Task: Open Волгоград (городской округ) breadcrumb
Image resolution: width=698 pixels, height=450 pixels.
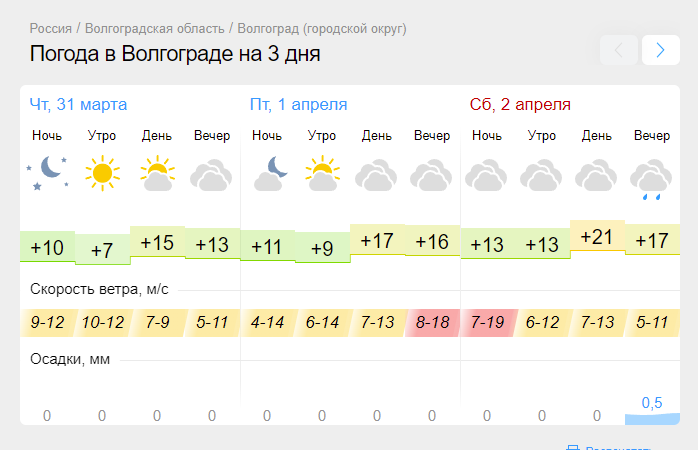Action: pos(322,28)
